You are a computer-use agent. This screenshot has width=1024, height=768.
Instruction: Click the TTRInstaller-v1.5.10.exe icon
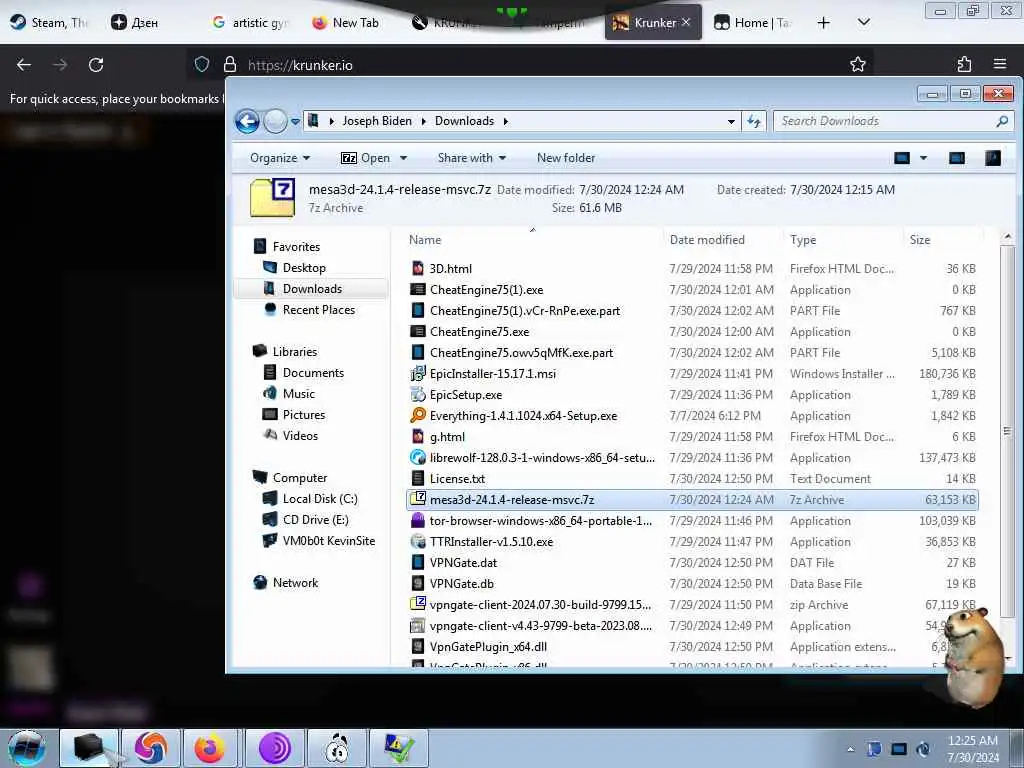tap(418, 541)
